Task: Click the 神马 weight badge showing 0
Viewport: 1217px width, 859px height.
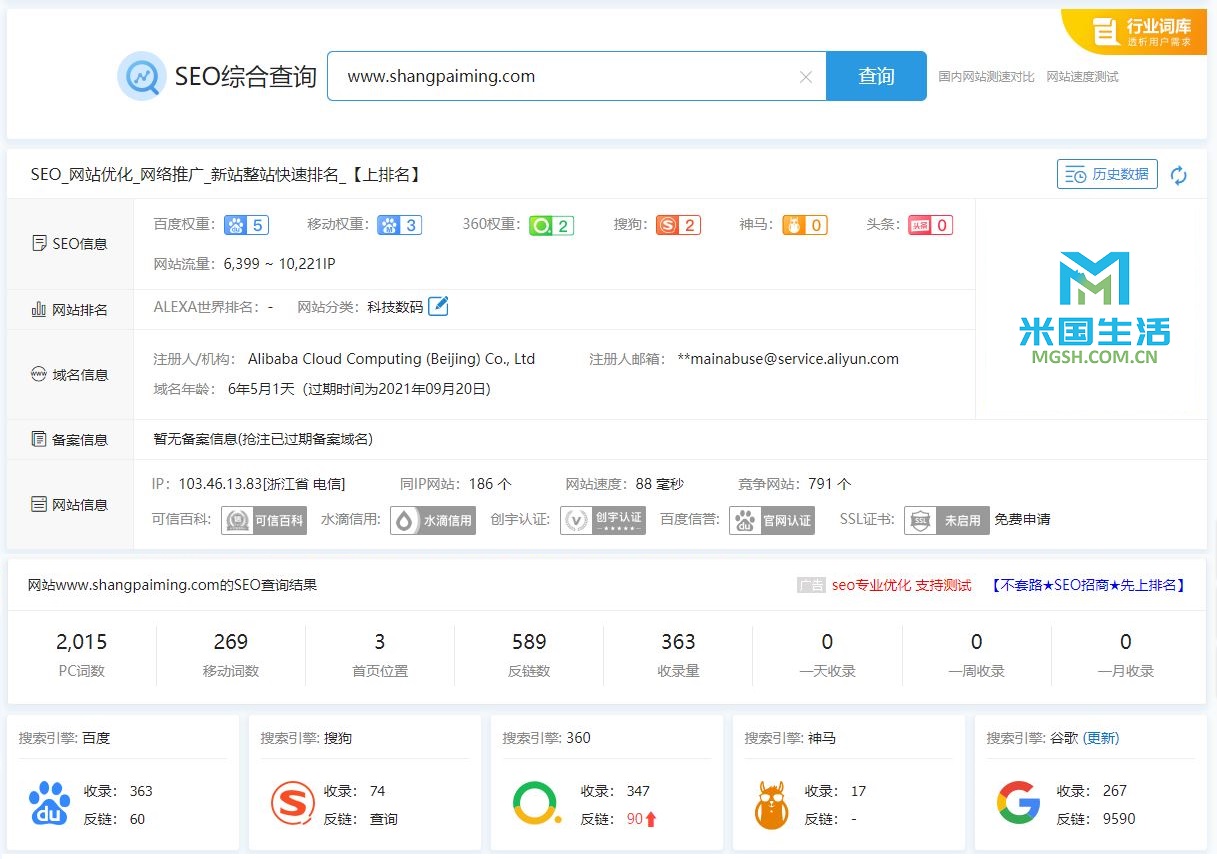Action: coord(805,225)
